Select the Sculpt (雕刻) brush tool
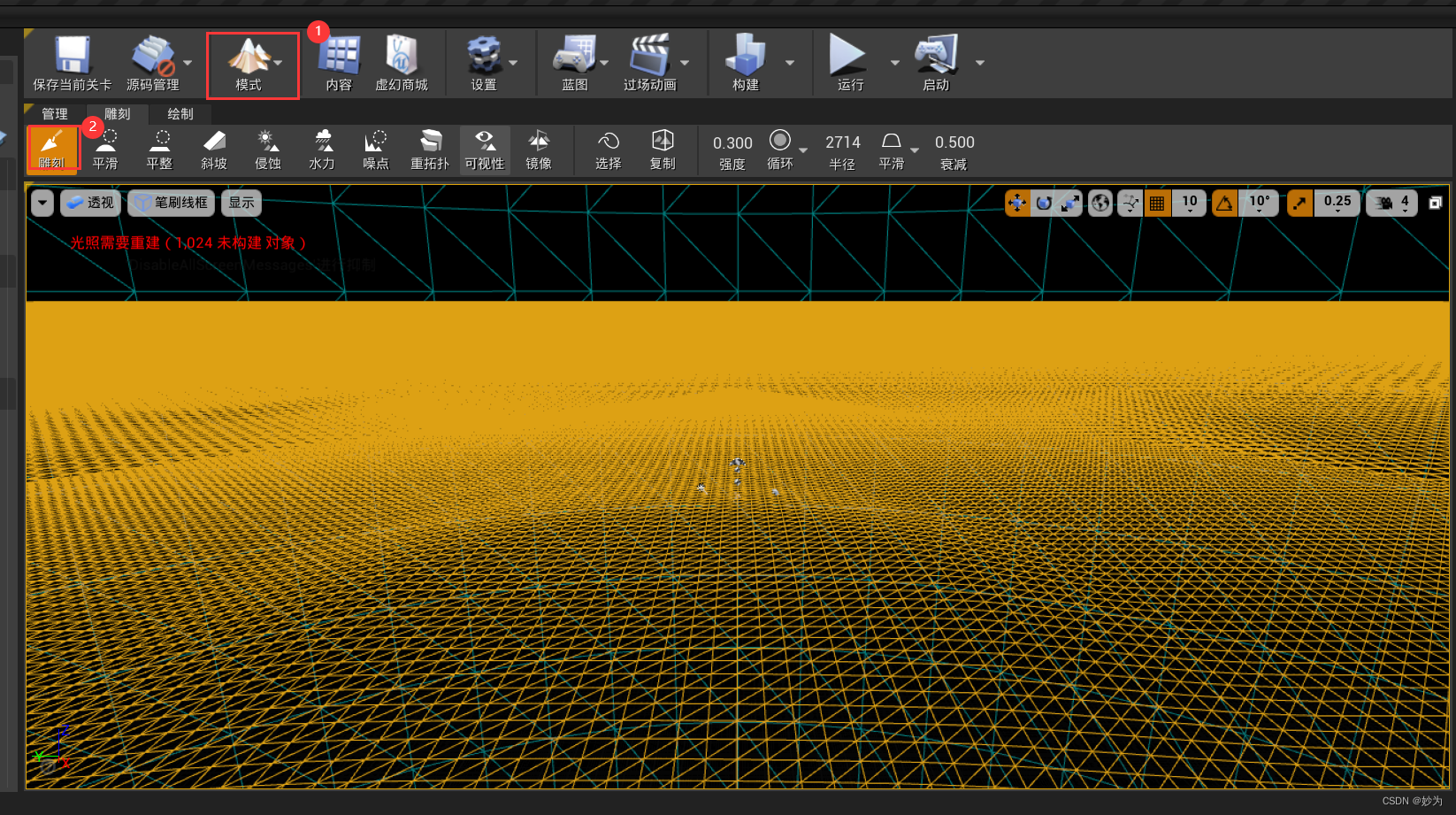The width and height of the screenshot is (1456, 815). 52,148
